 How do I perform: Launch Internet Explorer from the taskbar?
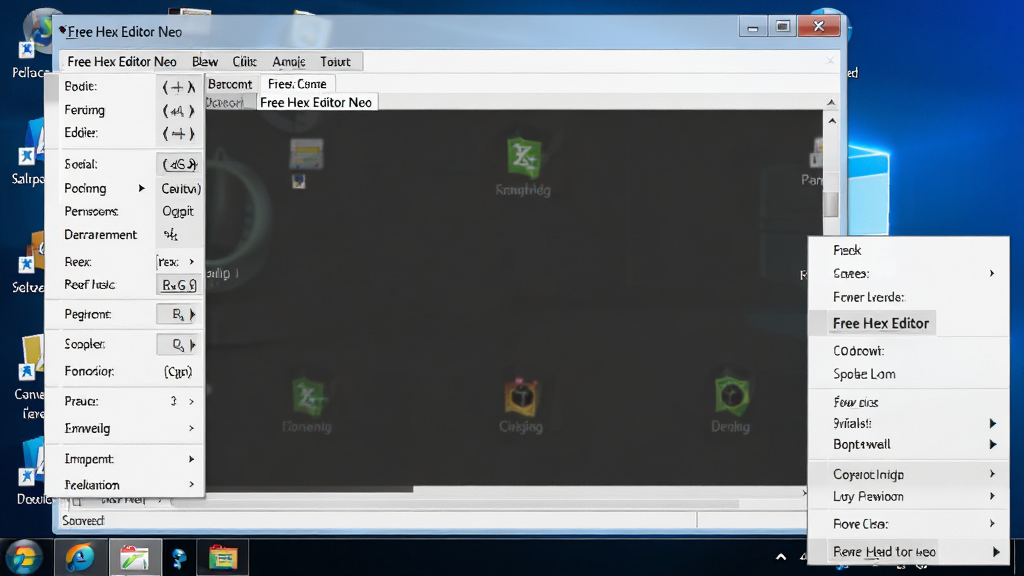[x=80, y=557]
